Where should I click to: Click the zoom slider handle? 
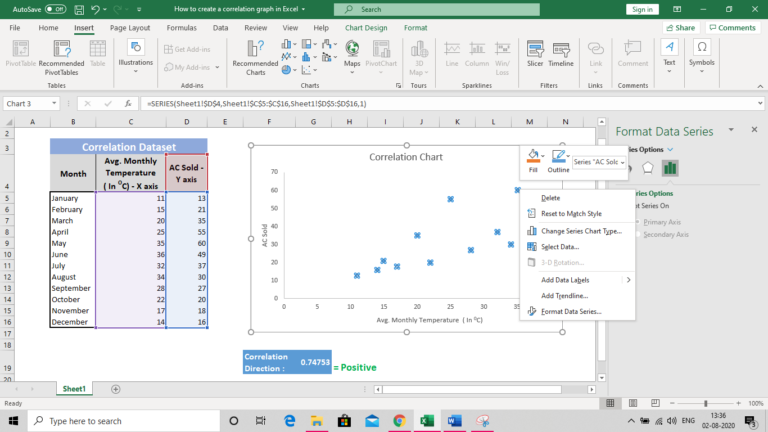(x=706, y=404)
